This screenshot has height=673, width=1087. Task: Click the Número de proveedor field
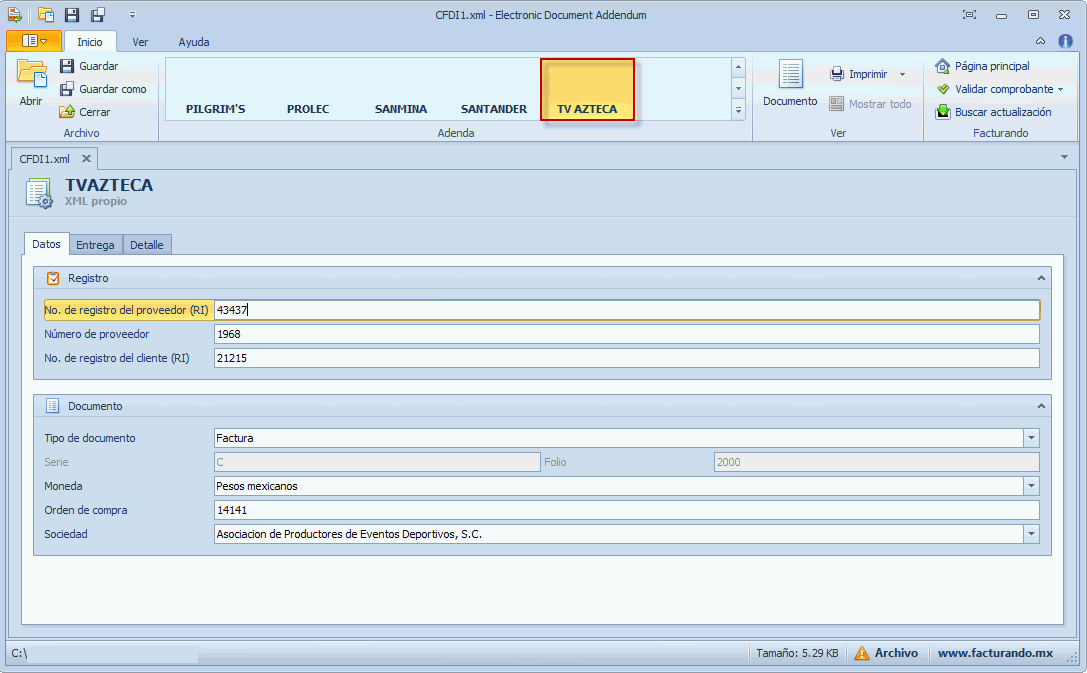tap(627, 334)
